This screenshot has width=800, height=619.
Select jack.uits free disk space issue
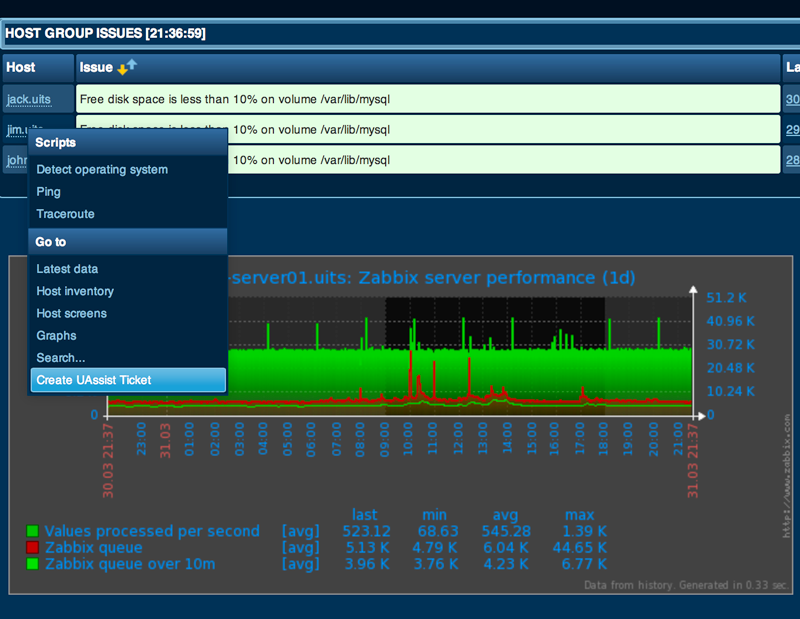[x=428, y=99]
